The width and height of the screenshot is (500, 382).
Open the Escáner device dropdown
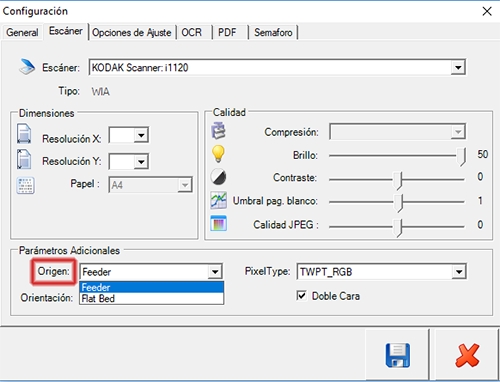tap(458, 68)
